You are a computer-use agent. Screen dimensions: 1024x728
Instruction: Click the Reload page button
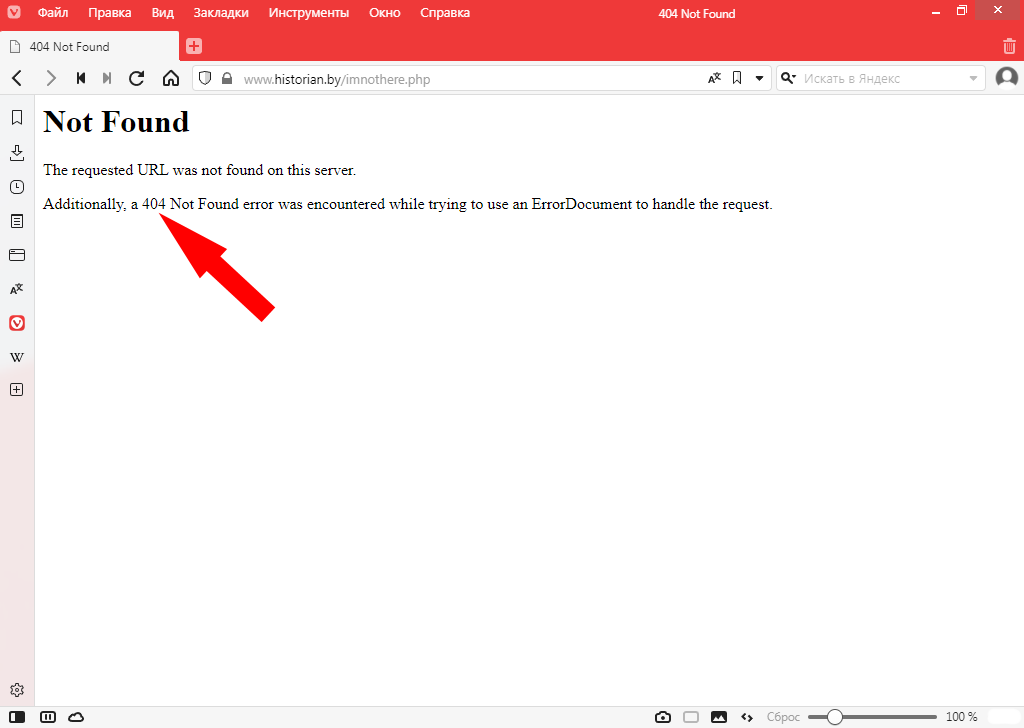137,78
